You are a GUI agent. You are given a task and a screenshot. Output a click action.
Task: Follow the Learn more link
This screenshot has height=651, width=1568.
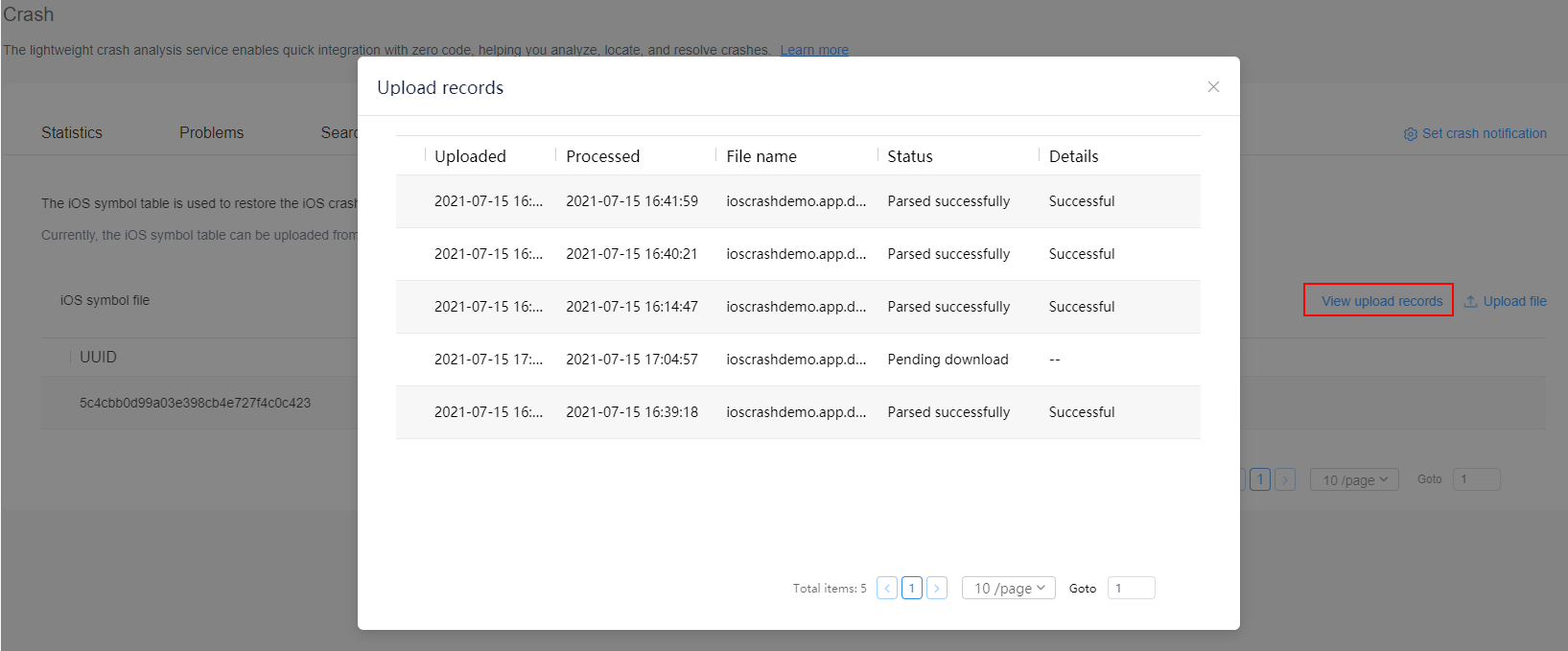(814, 50)
